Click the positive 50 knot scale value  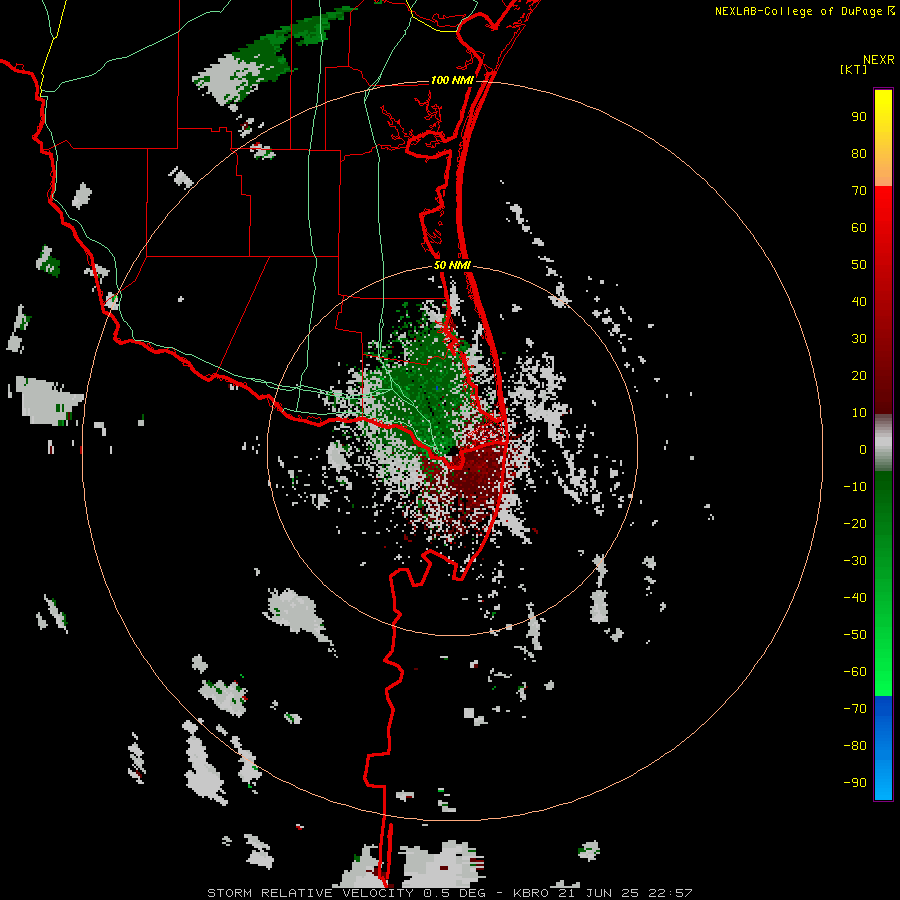[x=859, y=265]
